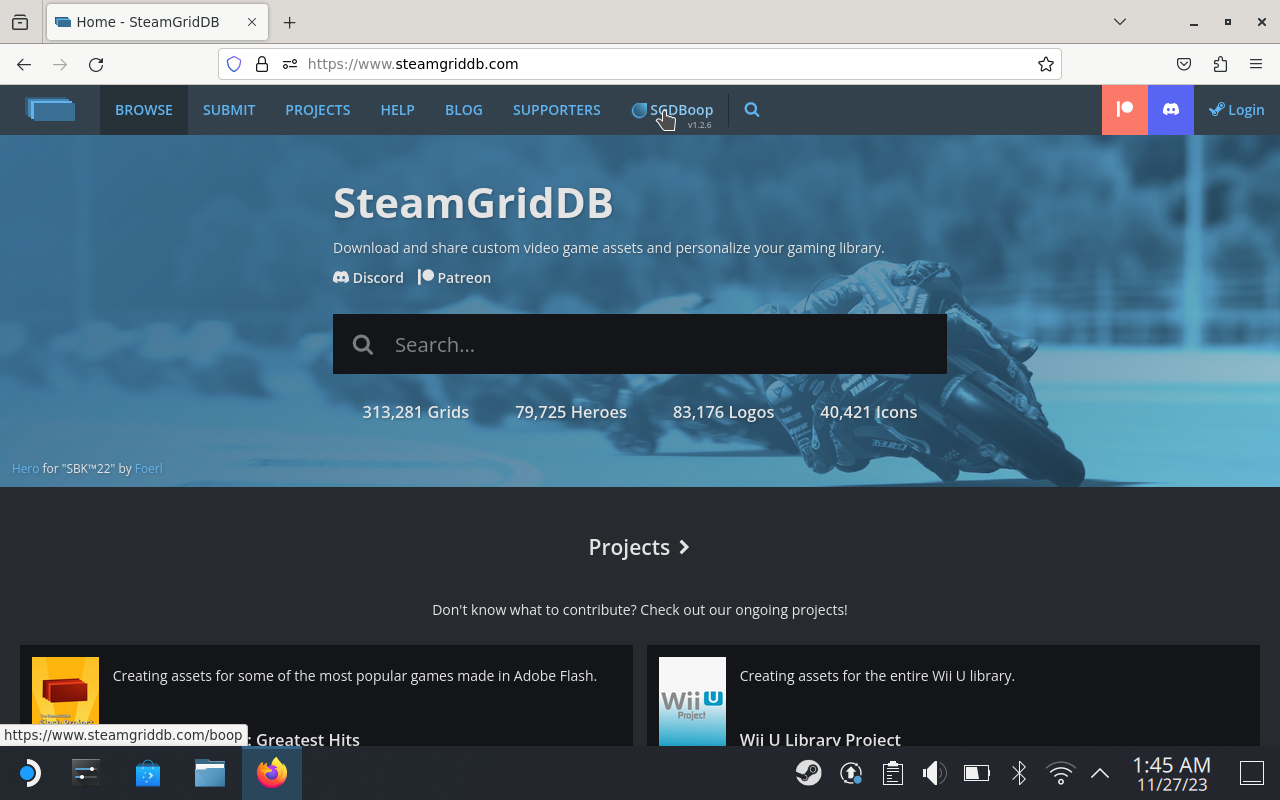The height and width of the screenshot is (800, 1280).
Task: Open the HELP menu item
Action: [398, 110]
